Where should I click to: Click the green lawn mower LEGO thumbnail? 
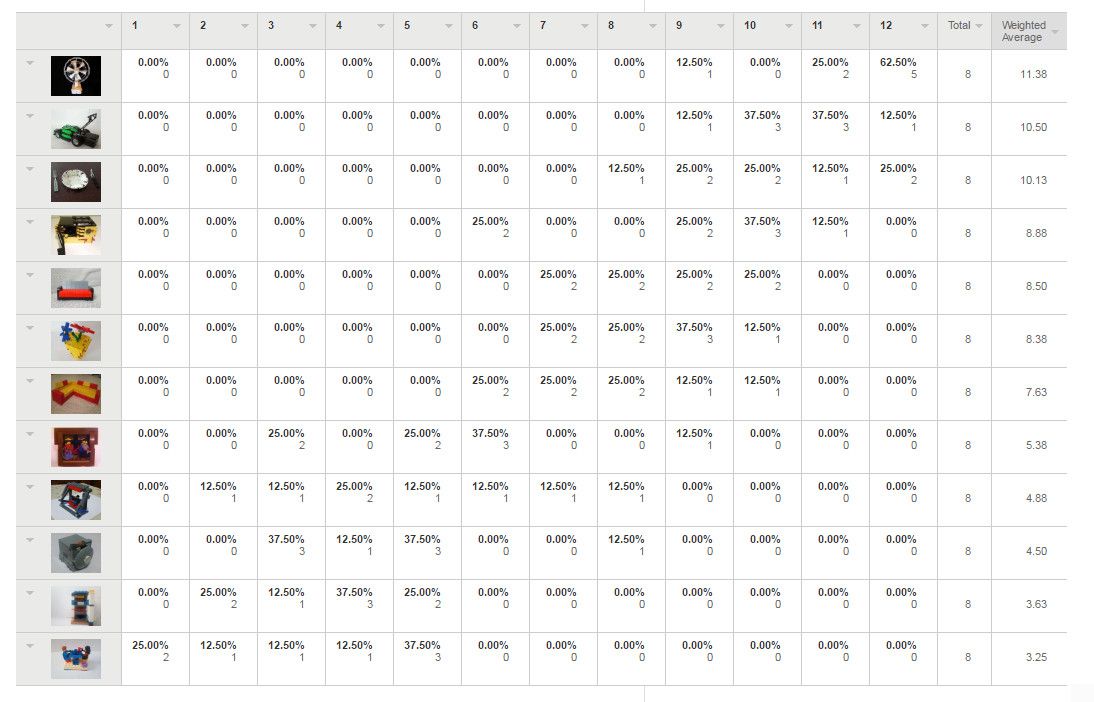tap(76, 129)
